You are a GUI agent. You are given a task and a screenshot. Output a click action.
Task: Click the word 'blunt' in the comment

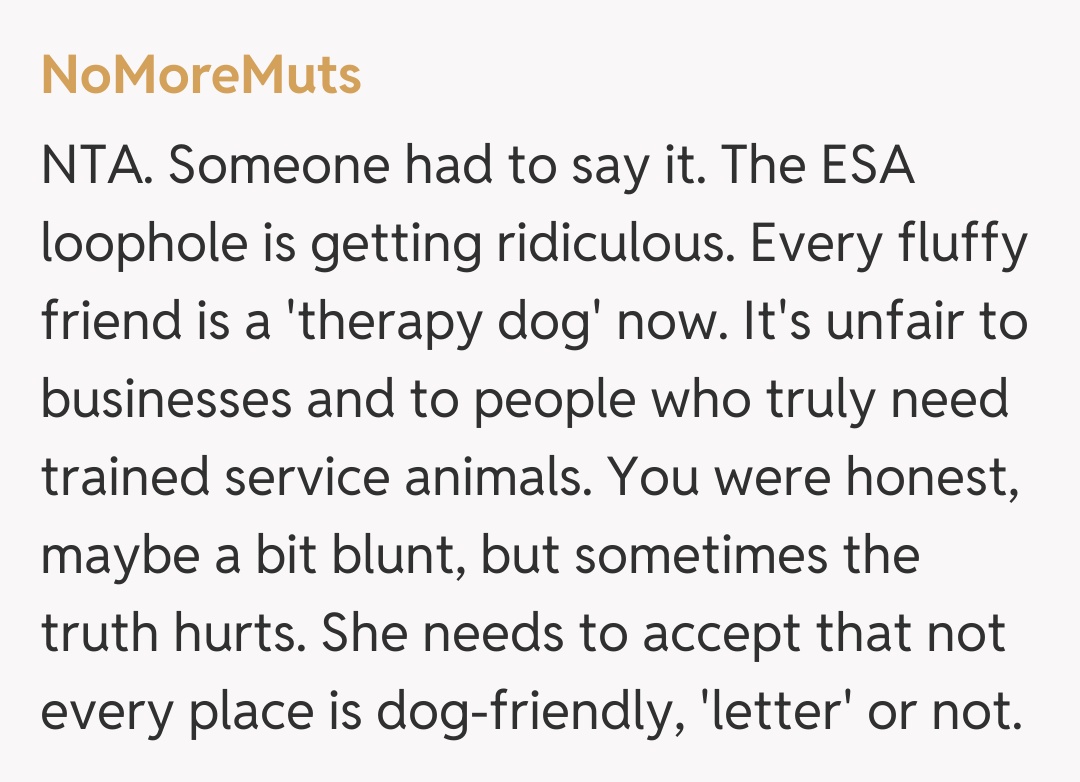click(x=399, y=555)
